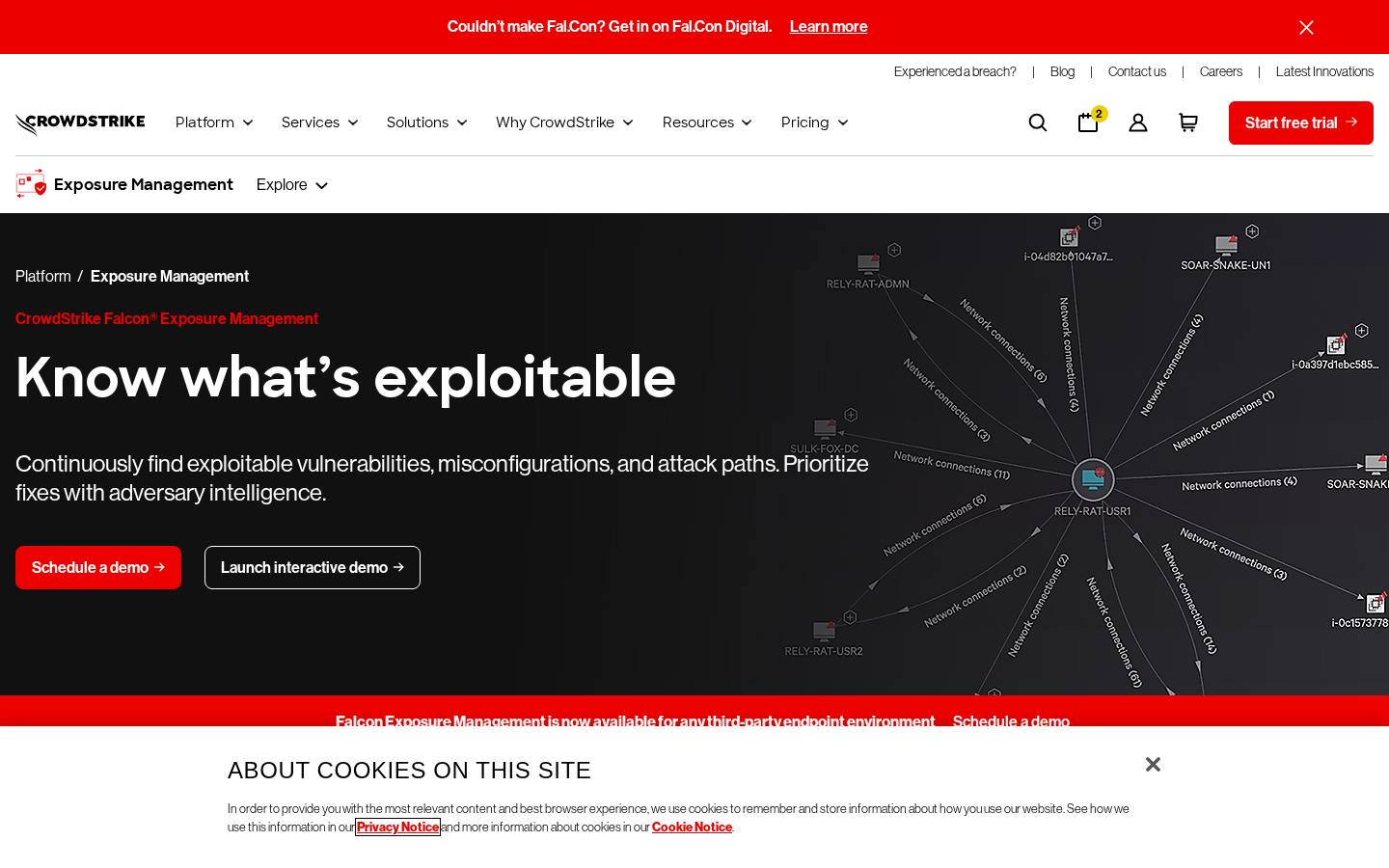Click the Platform breadcrumb link
Image resolution: width=1389 pixels, height=868 pixels.
pyautogui.click(x=43, y=277)
